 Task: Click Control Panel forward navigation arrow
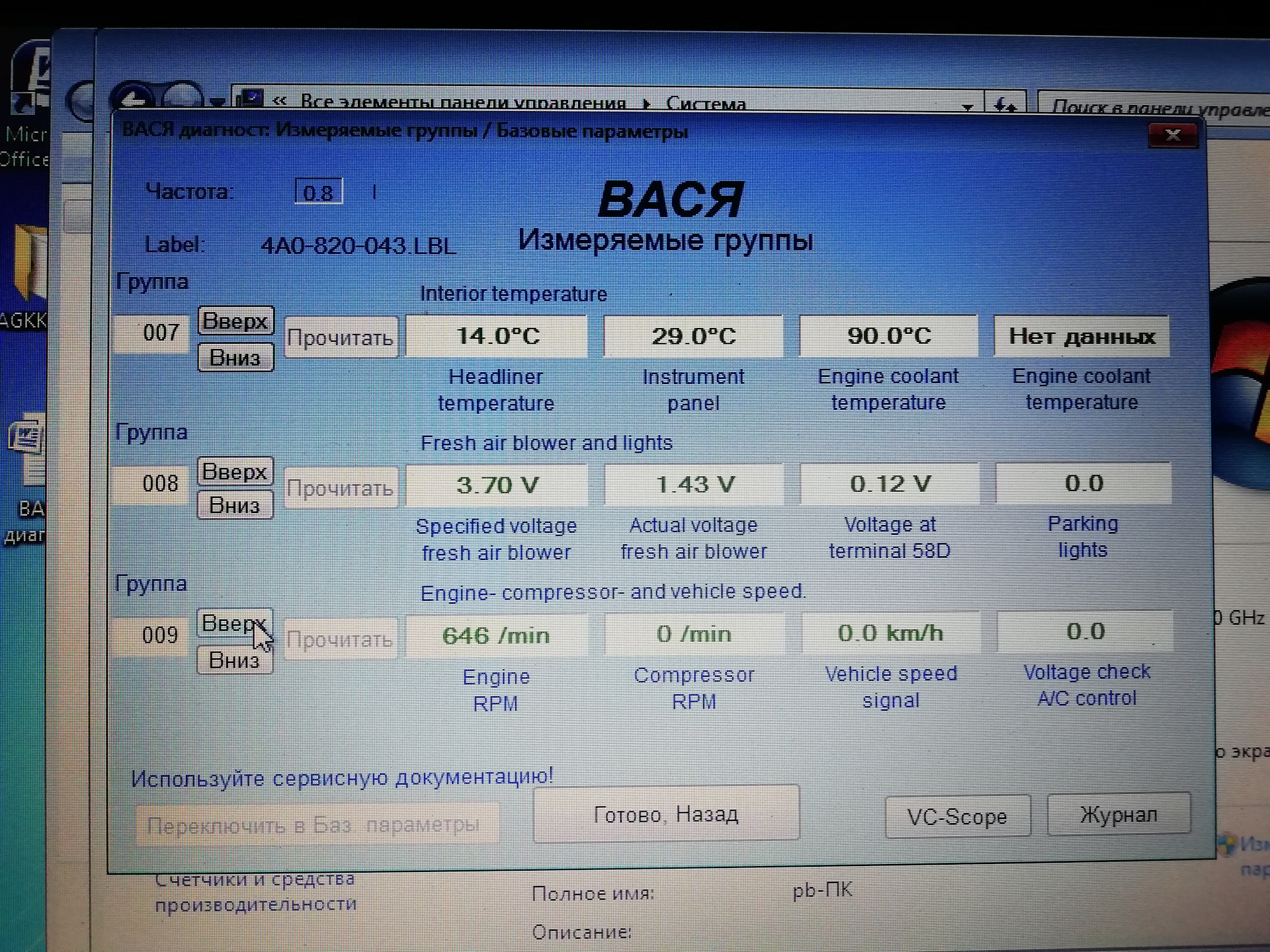pos(183,99)
